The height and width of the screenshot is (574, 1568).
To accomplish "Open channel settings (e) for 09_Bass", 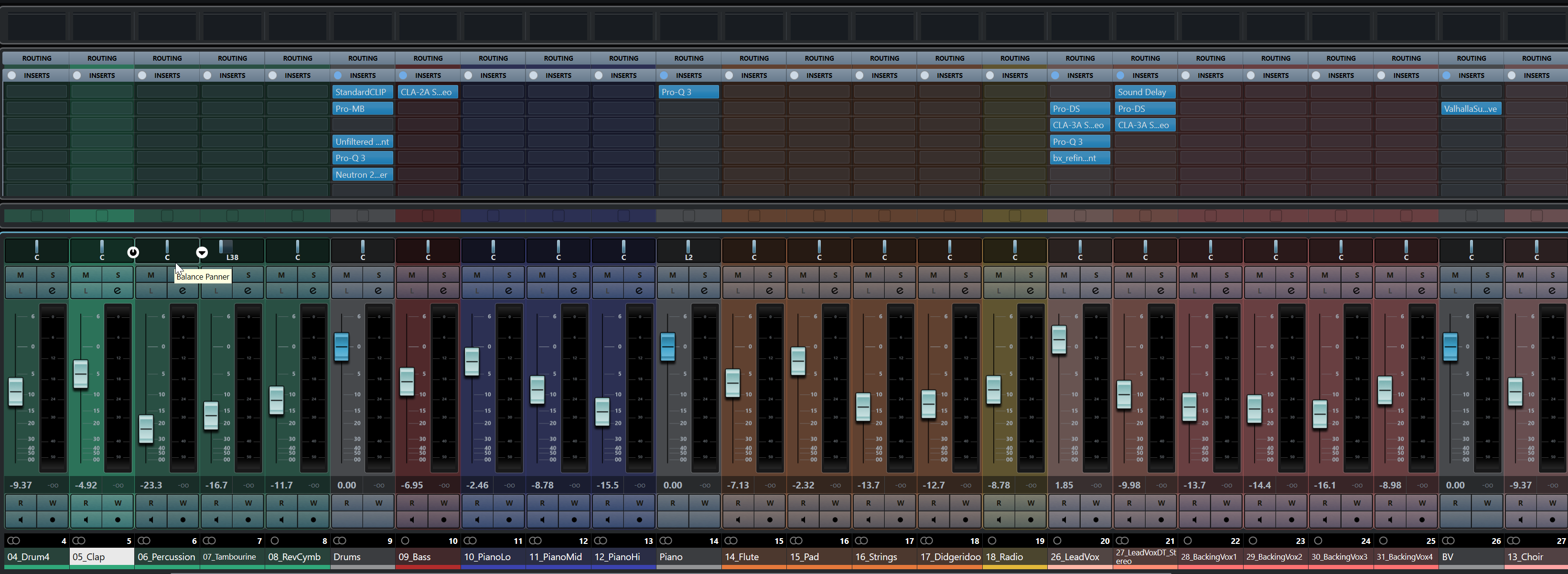I will click(444, 291).
